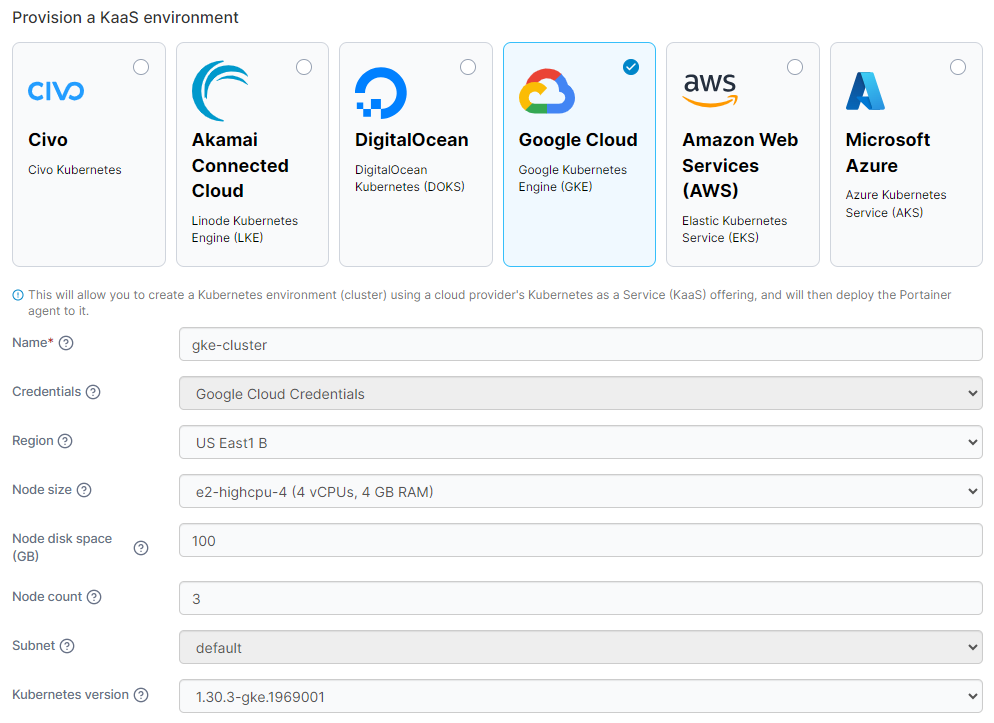Open help tooltip icon beside Name

67,343
